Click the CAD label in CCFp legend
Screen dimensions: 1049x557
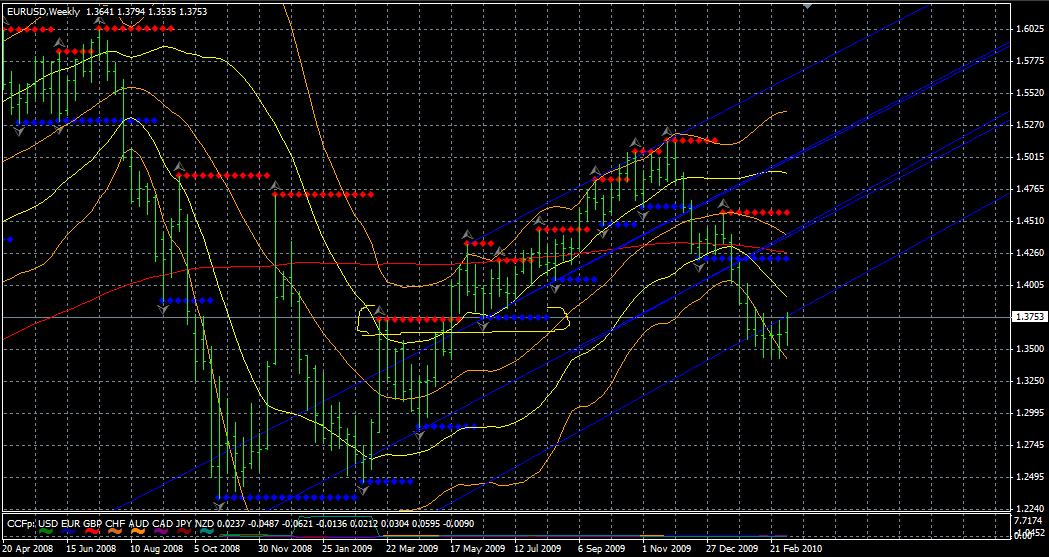(163, 524)
